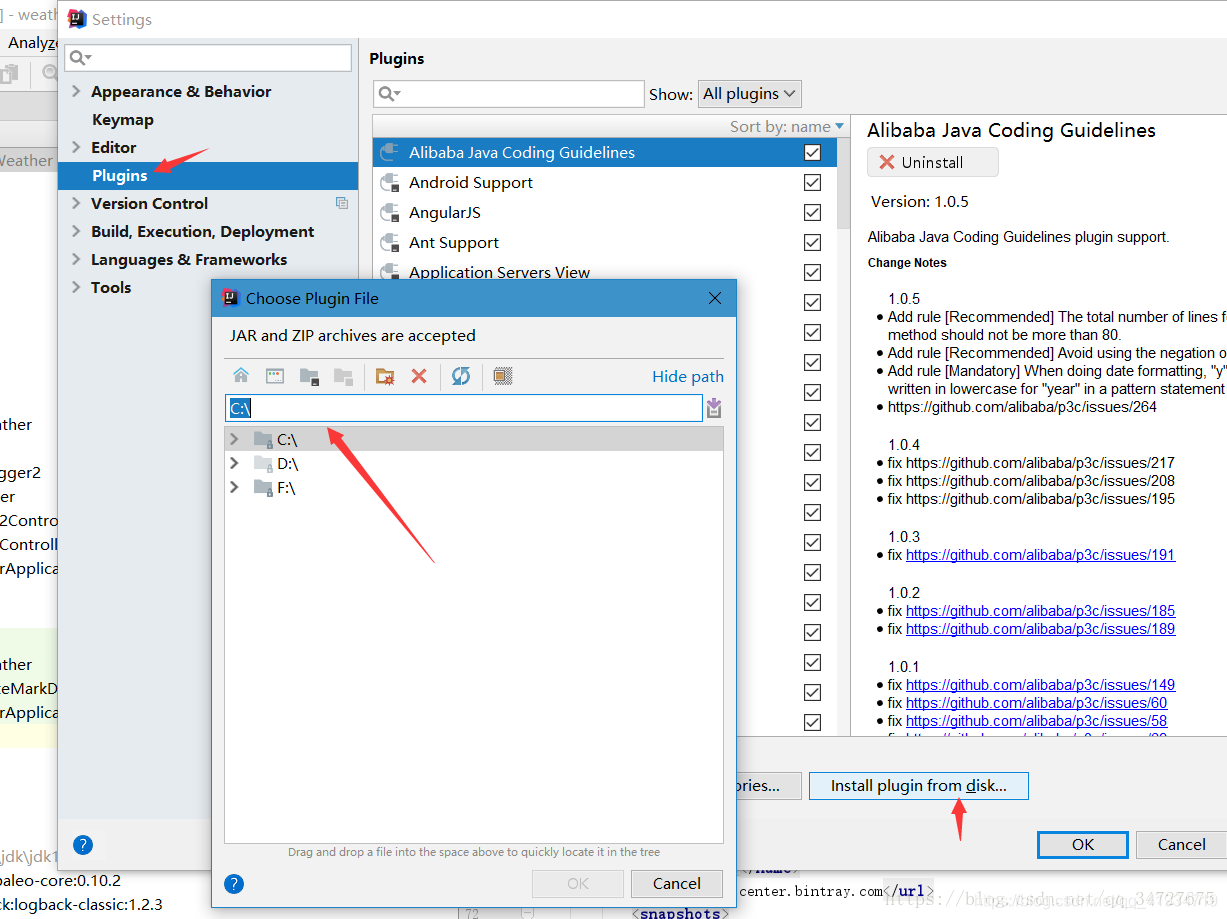This screenshot has height=919, width=1227.
Task: Open the Sort by: name dropdown
Action: click(787, 126)
